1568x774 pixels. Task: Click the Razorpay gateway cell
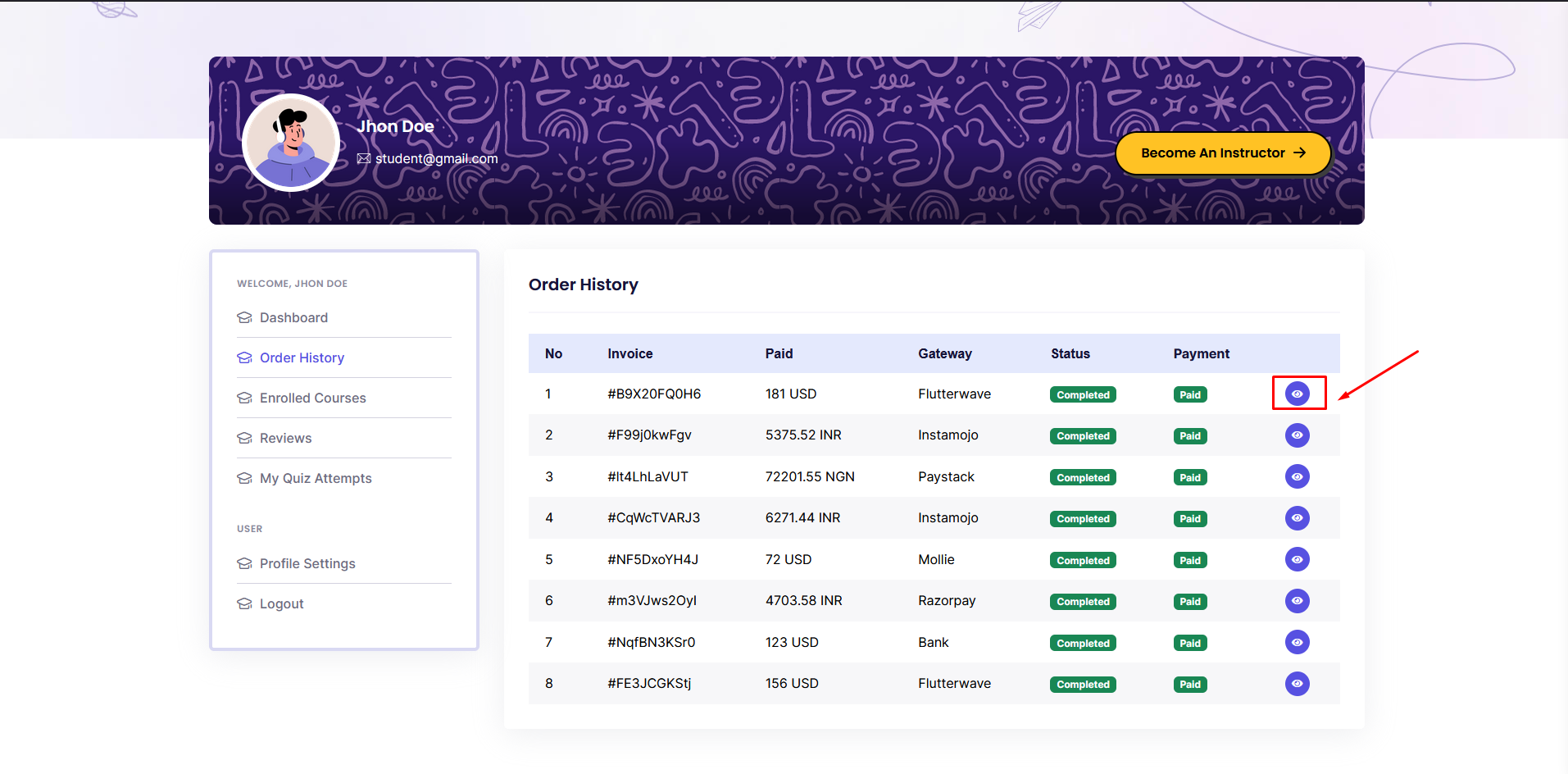[947, 600]
